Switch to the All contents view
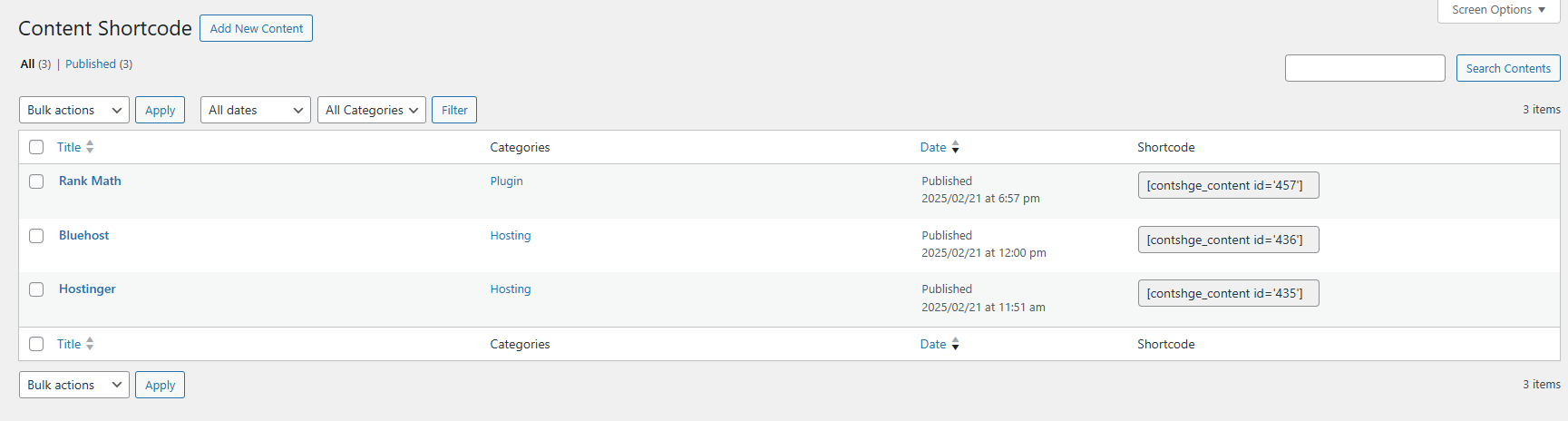The height and width of the screenshot is (421, 1568). coord(27,64)
